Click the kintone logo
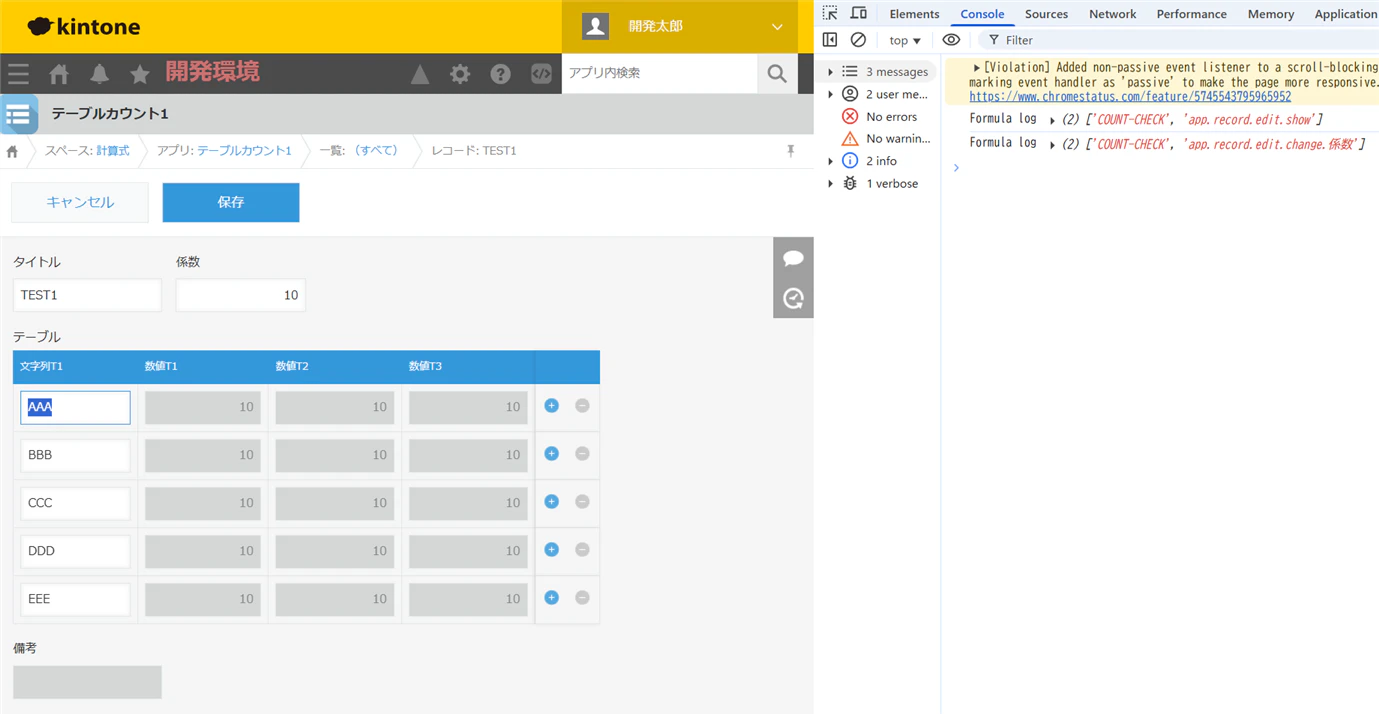Image resolution: width=1379 pixels, height=714 pixels. (84, 27)
